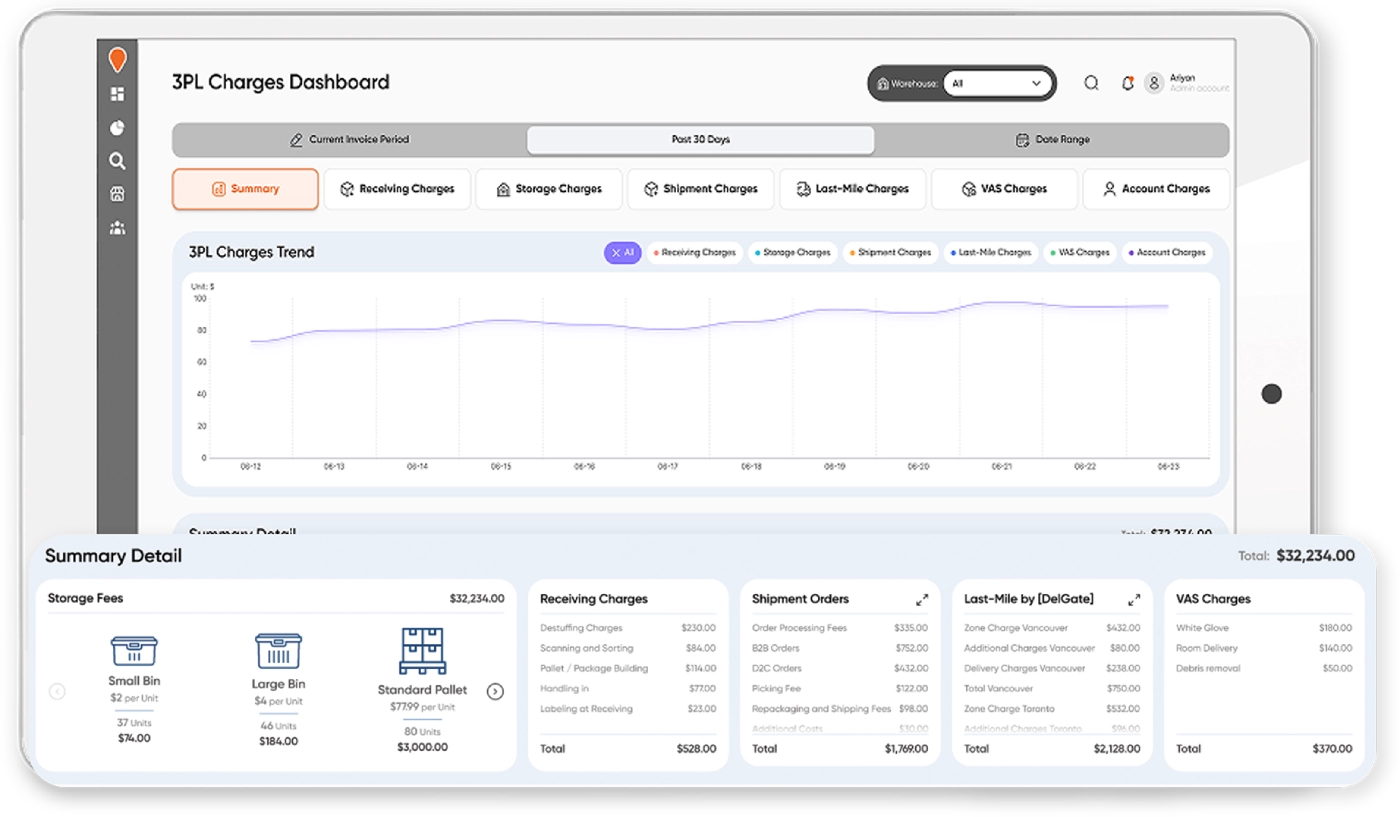This screenshot has width=1400, height=817.
Task: Open the Account Charges tab
Action: [x=1156, y=189]
